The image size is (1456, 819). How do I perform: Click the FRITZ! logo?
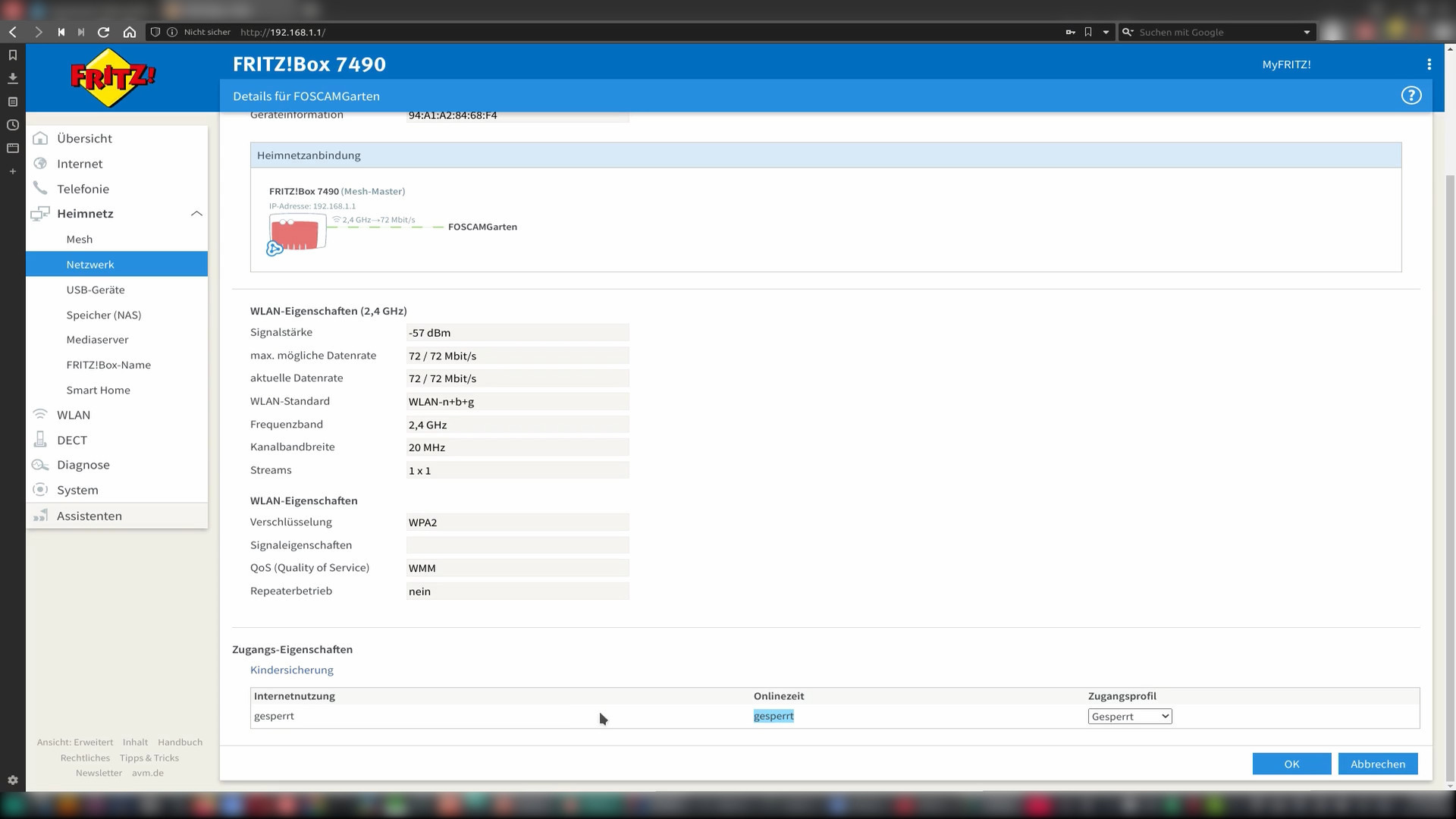point(113,77)
